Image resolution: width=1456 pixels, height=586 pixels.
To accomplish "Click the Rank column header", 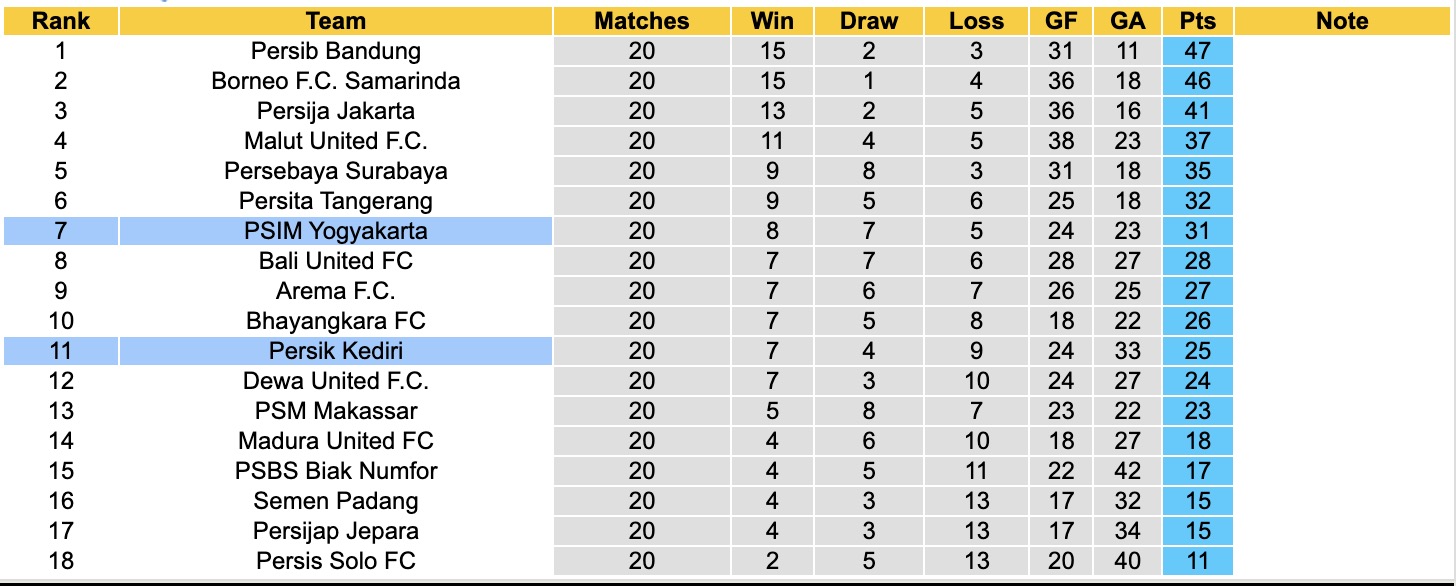I will (61, 21).
